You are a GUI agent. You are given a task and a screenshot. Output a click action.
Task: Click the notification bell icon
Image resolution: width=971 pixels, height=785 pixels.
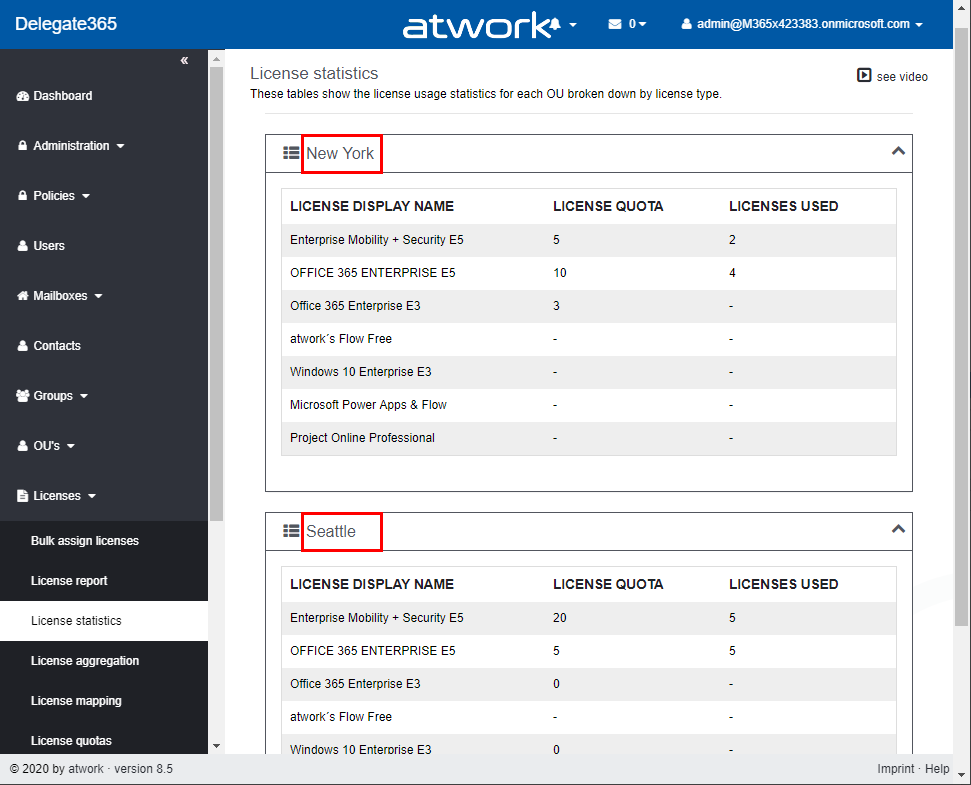(x=554, y=25)
